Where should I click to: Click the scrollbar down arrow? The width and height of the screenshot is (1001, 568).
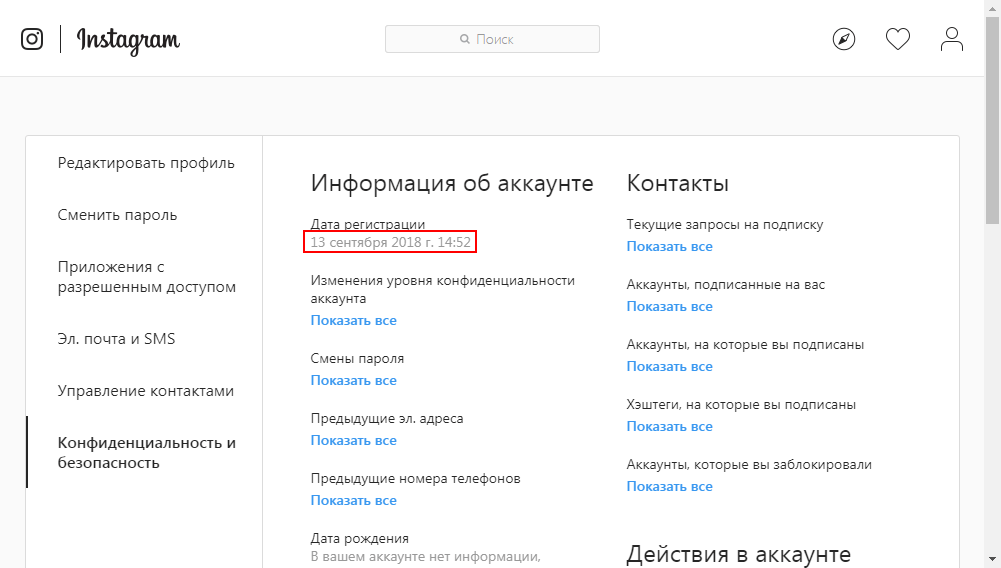tap(993, 561)
